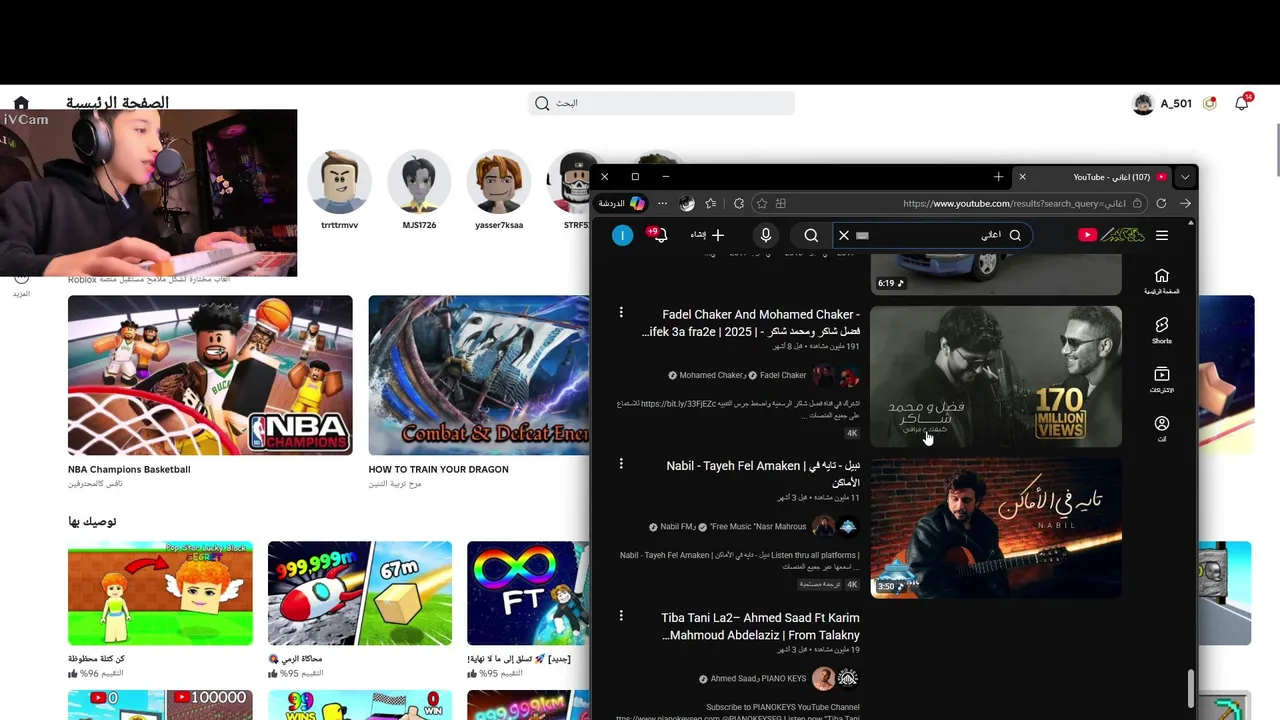The image size is (1280, 720).
Task: Click Roblox Robux icon beside username
Action: pyautogui.click(x=1210, y=103)
